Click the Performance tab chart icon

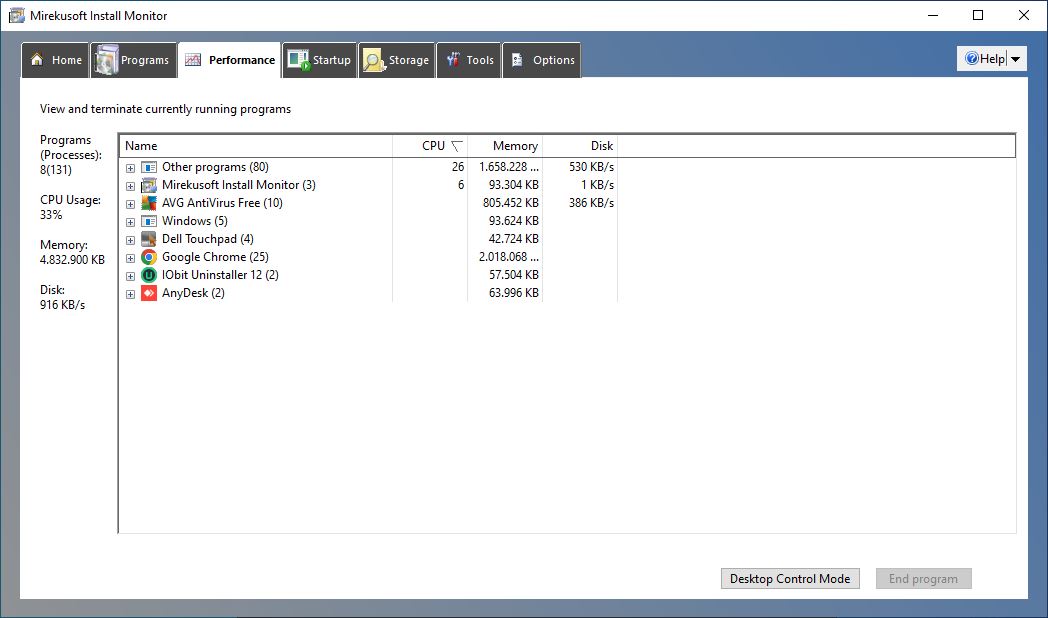pyautogui.click(x=192, y=59)
